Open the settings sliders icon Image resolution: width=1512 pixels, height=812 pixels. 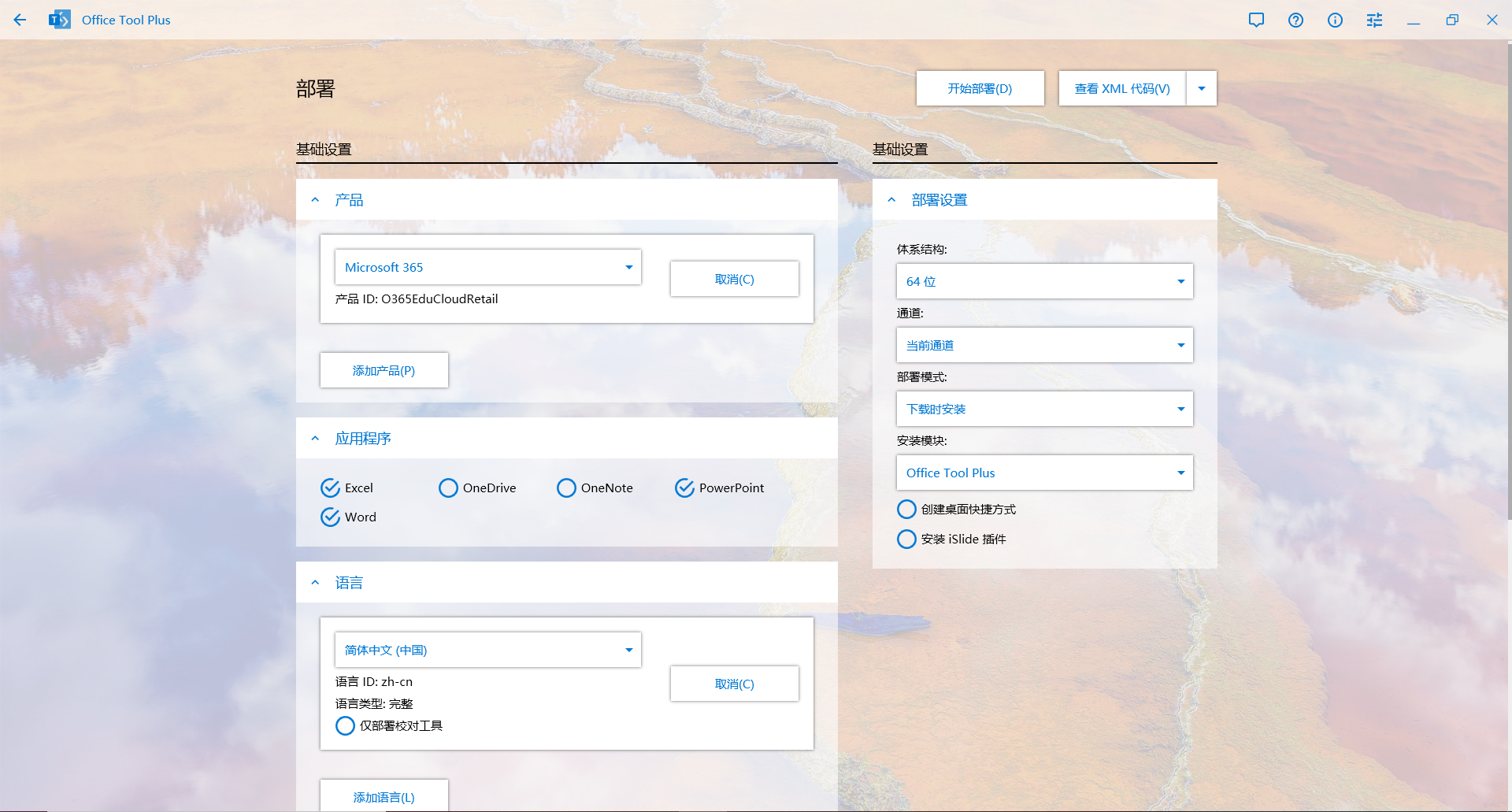click(x=1374, y=20)
